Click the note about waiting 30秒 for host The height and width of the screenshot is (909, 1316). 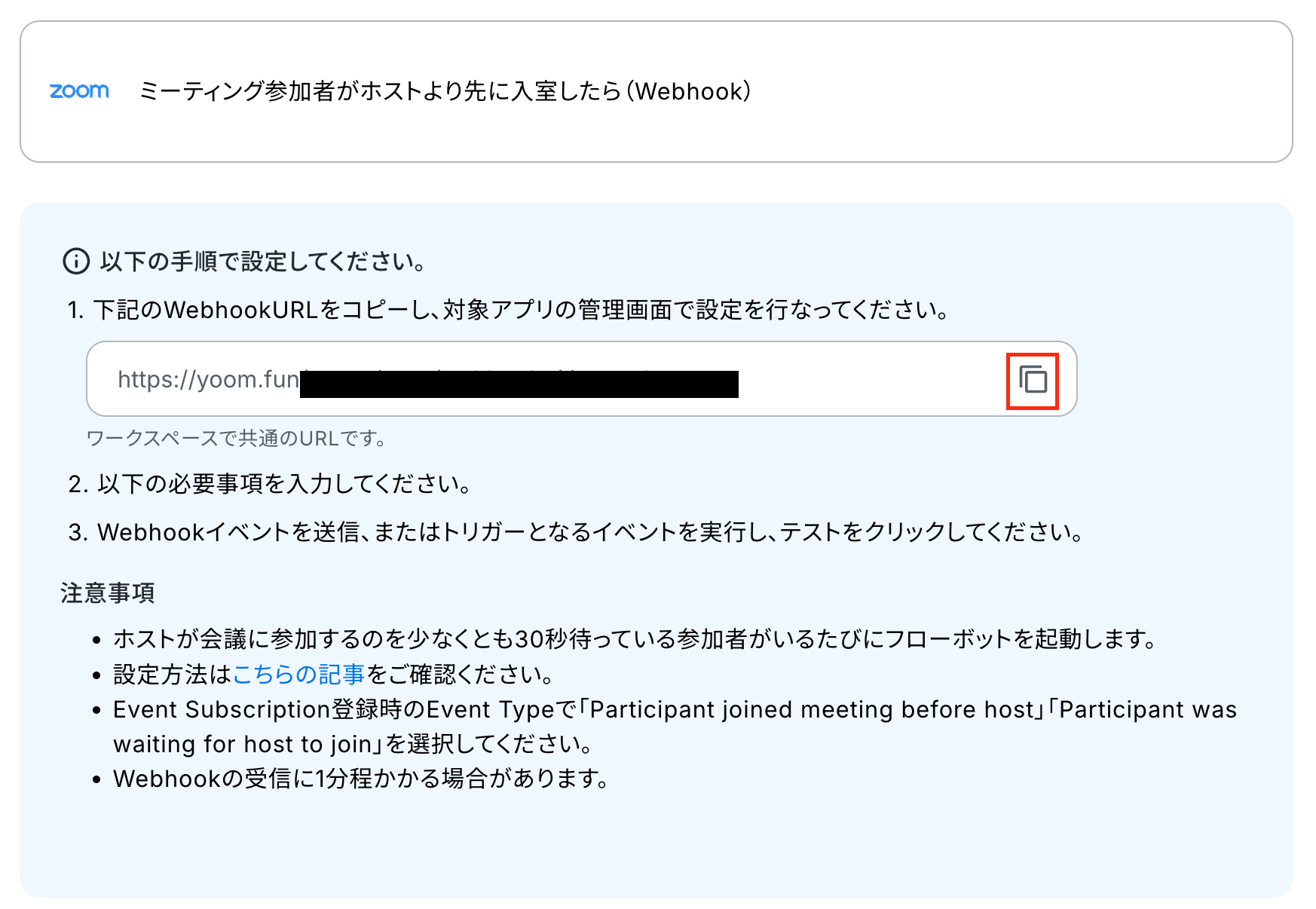coord(635,639)
